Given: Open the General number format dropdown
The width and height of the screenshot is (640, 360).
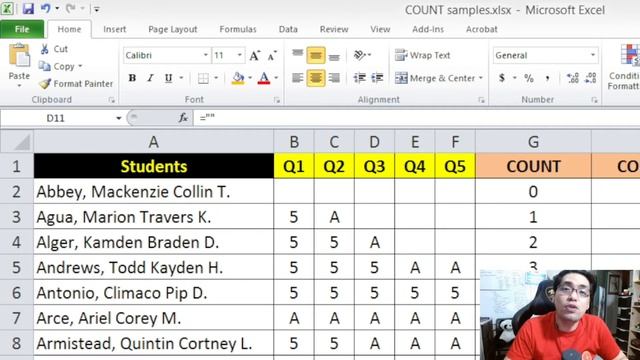Looking at the screenshot, I should tap(593, 55).
